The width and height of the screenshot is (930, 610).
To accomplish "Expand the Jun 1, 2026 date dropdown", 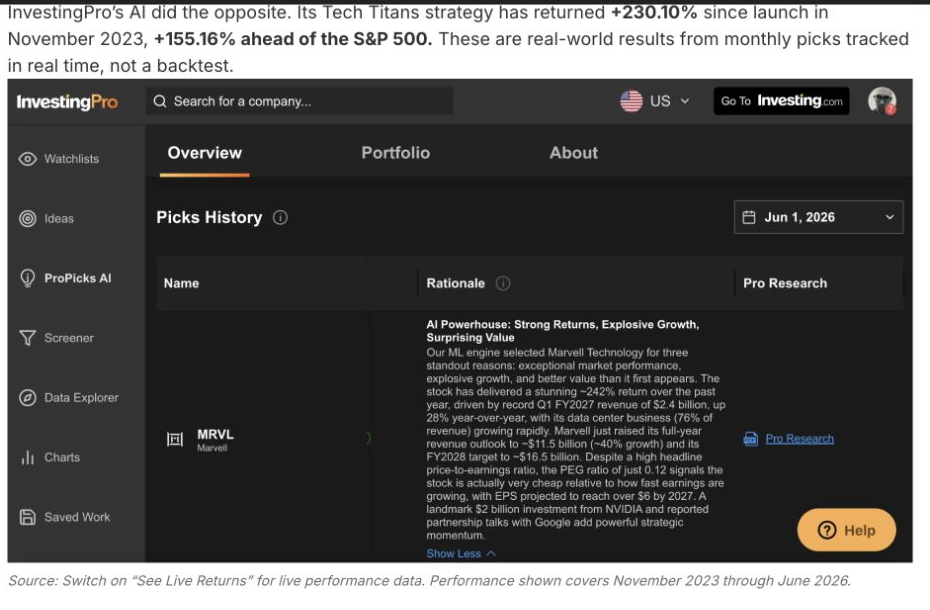I will 818,217.
